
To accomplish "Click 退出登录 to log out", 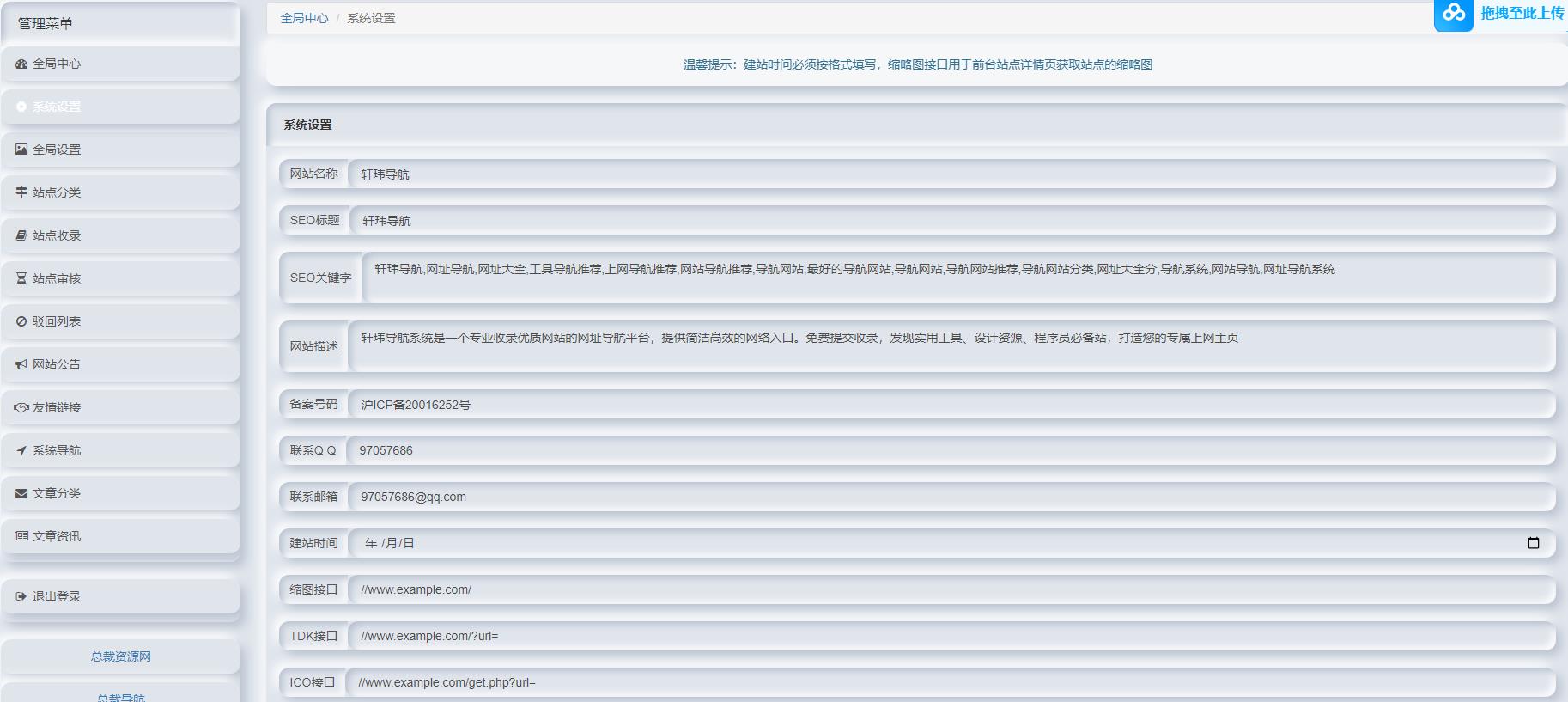I will click(120, 596).
